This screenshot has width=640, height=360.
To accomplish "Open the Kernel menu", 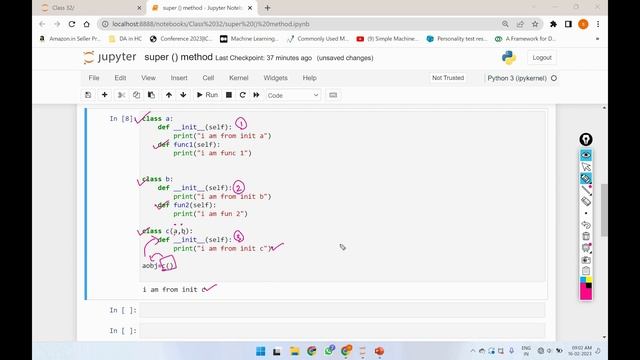I will coord(238,78).
